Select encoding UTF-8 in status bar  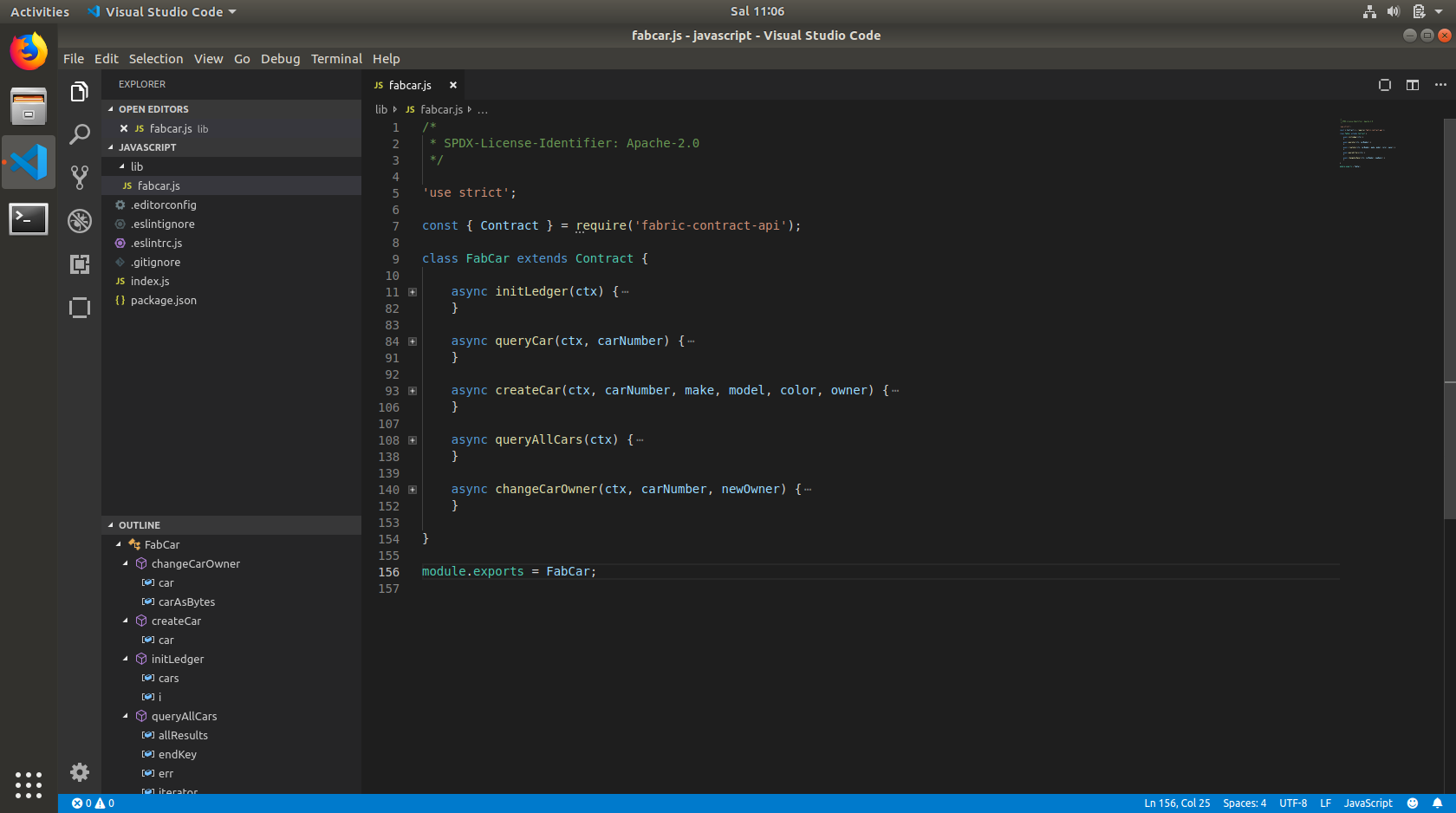(x=1293, y=803)
